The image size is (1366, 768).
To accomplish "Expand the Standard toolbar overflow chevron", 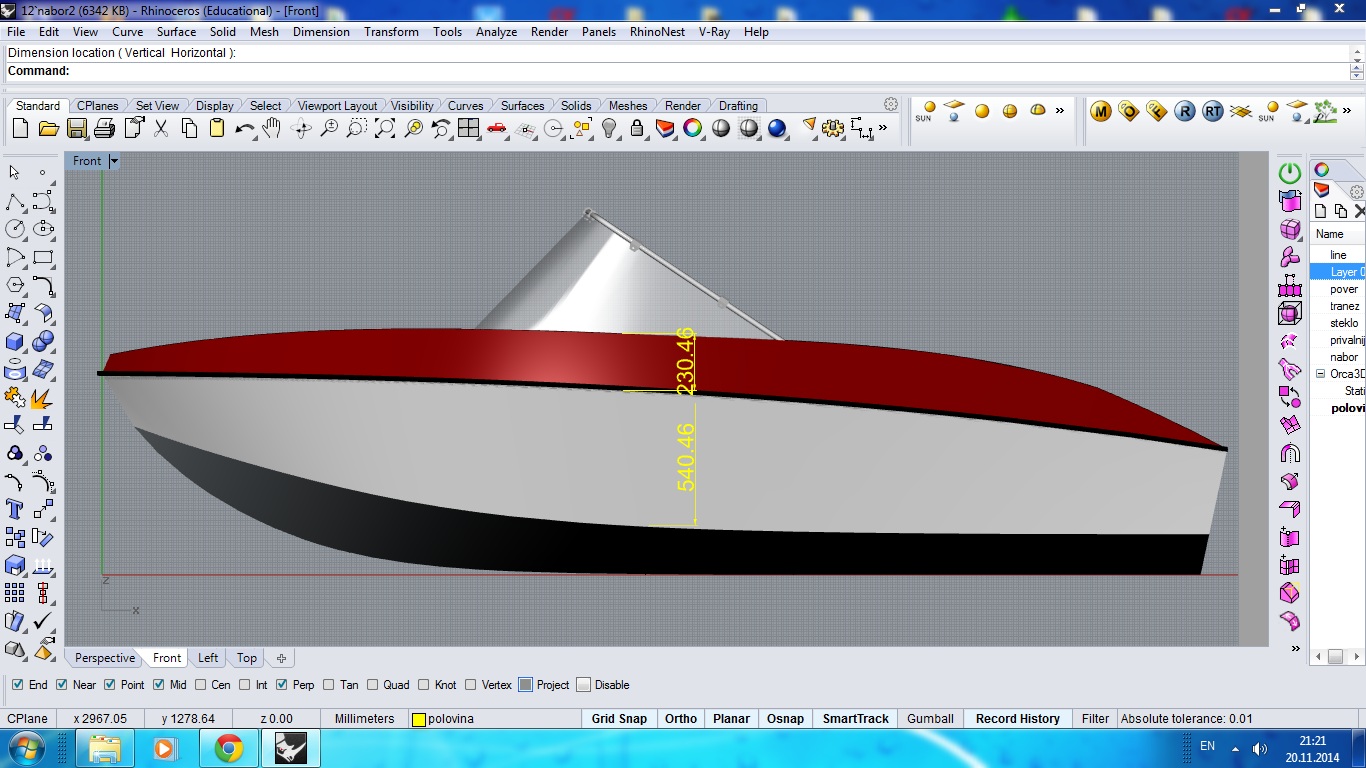I will click(x=882, y=128).
